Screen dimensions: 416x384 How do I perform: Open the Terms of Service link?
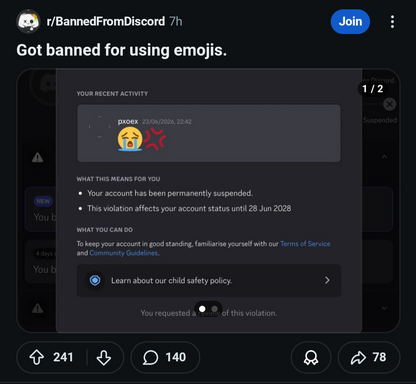coord(305,244)
